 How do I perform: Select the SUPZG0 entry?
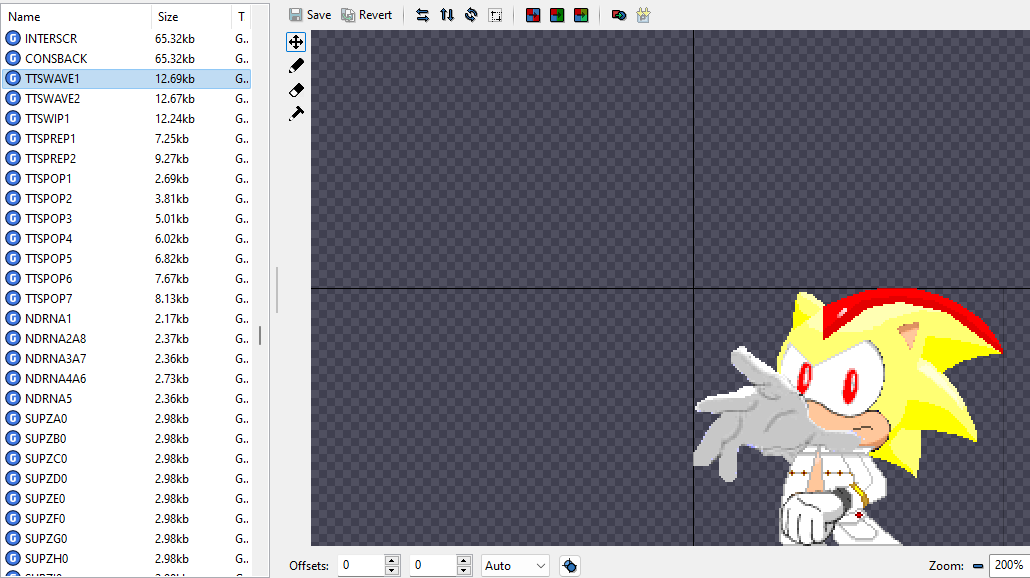(127, 539)
